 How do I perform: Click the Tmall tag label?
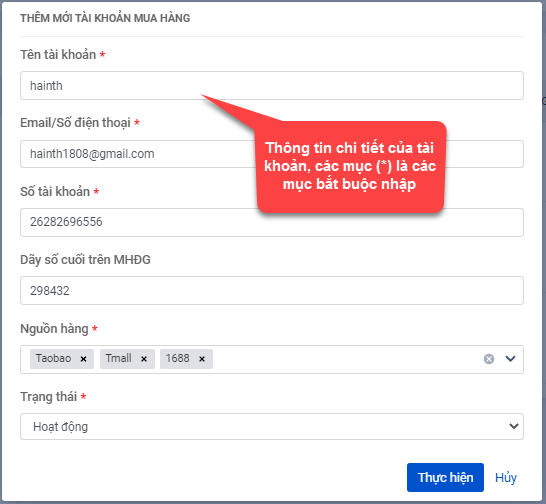(118, 358)
